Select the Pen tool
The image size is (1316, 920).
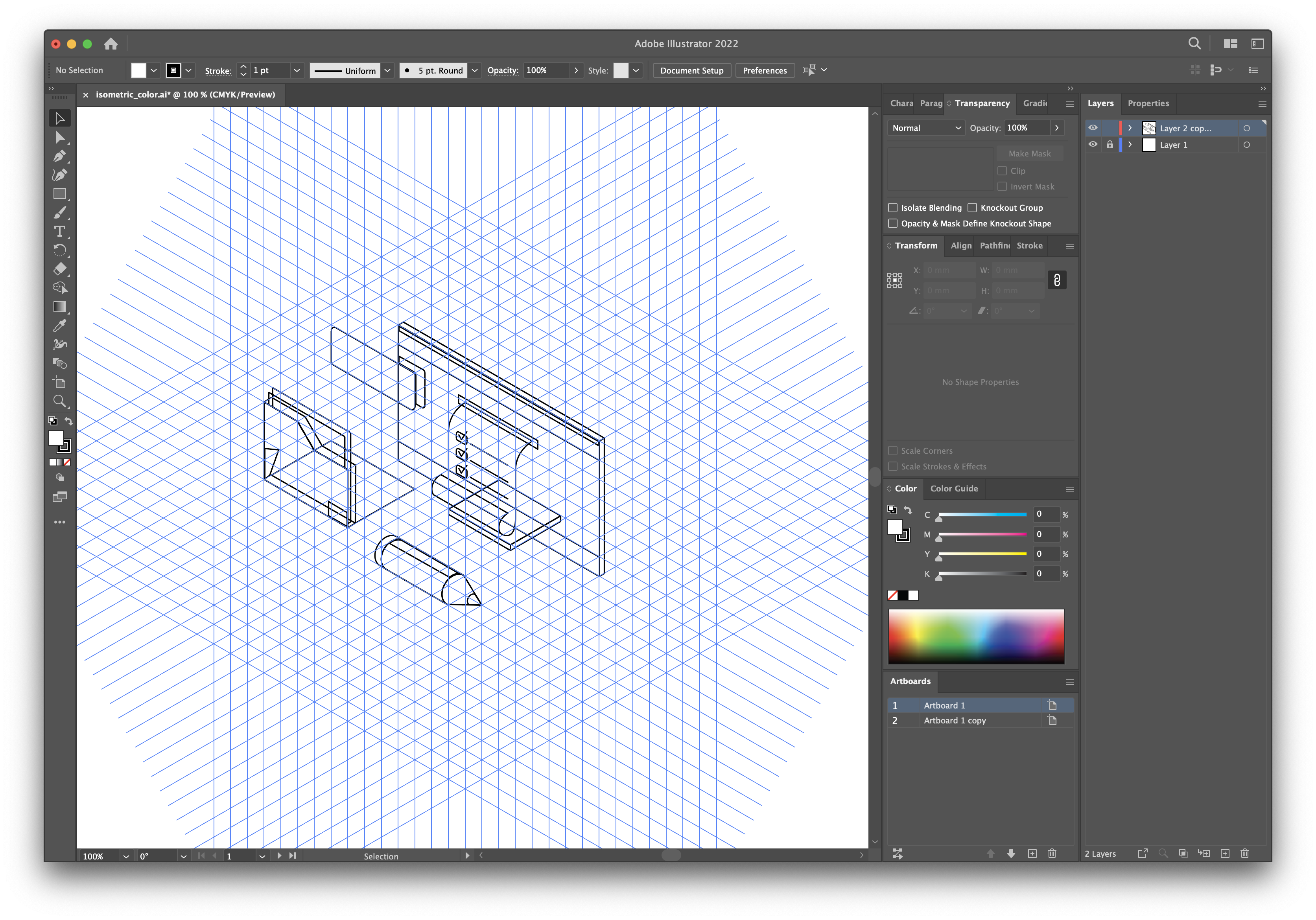click(x=60, y=156)
